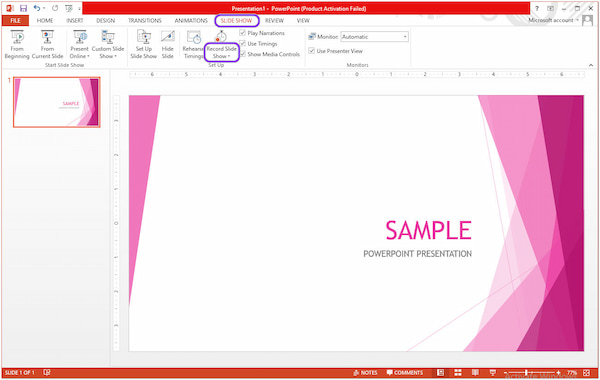Click the POWERPOINT PRESENTATION subtitle

[x=417, y=254]
